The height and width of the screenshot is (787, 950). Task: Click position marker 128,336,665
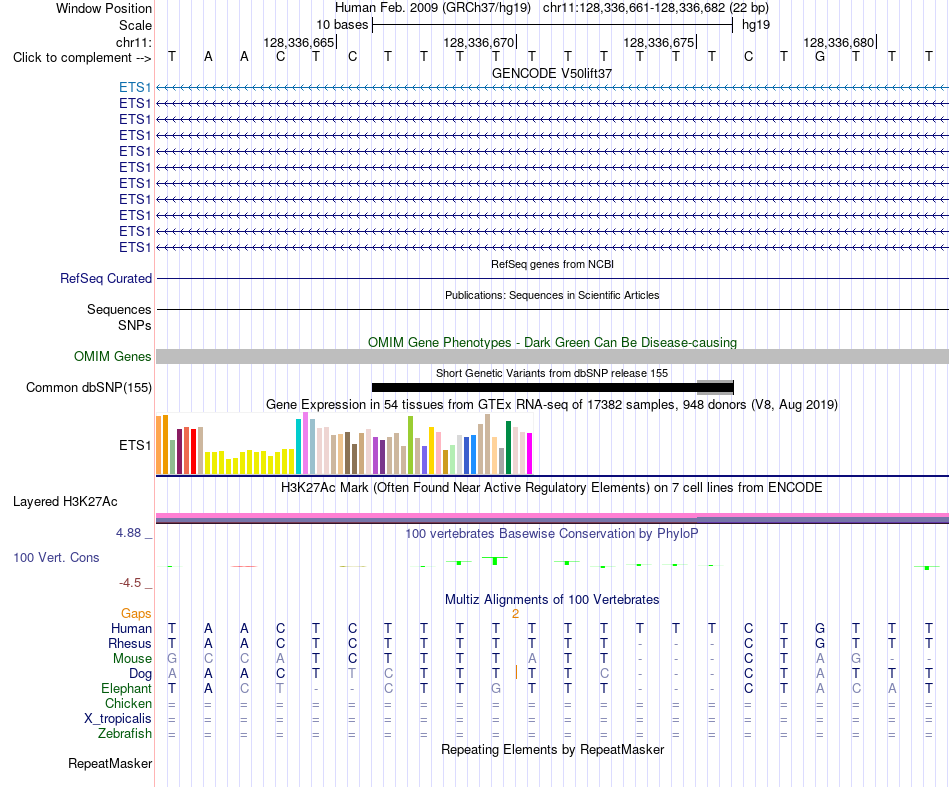click(x=299, y=42)
